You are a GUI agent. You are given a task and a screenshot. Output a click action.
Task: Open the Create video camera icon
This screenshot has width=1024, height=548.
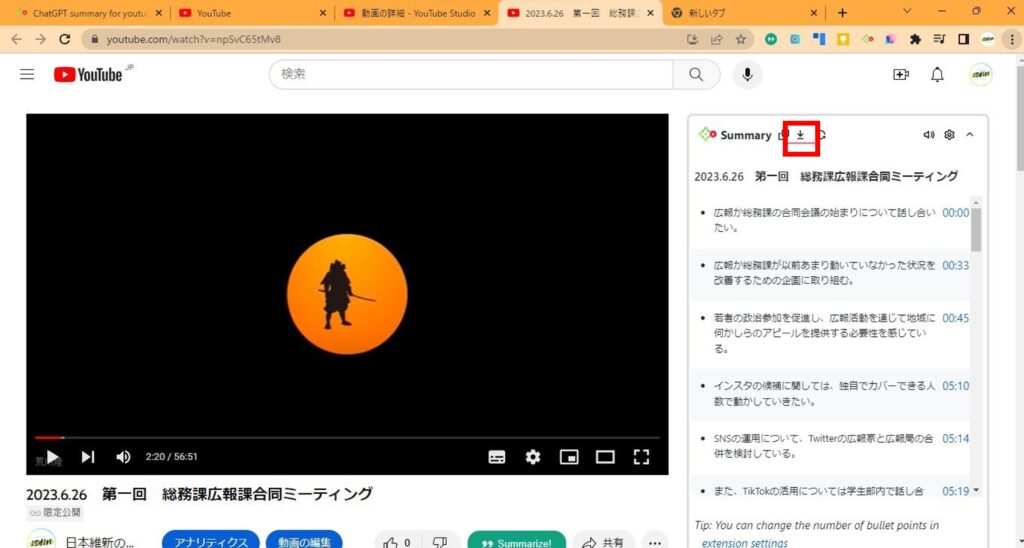901,74
